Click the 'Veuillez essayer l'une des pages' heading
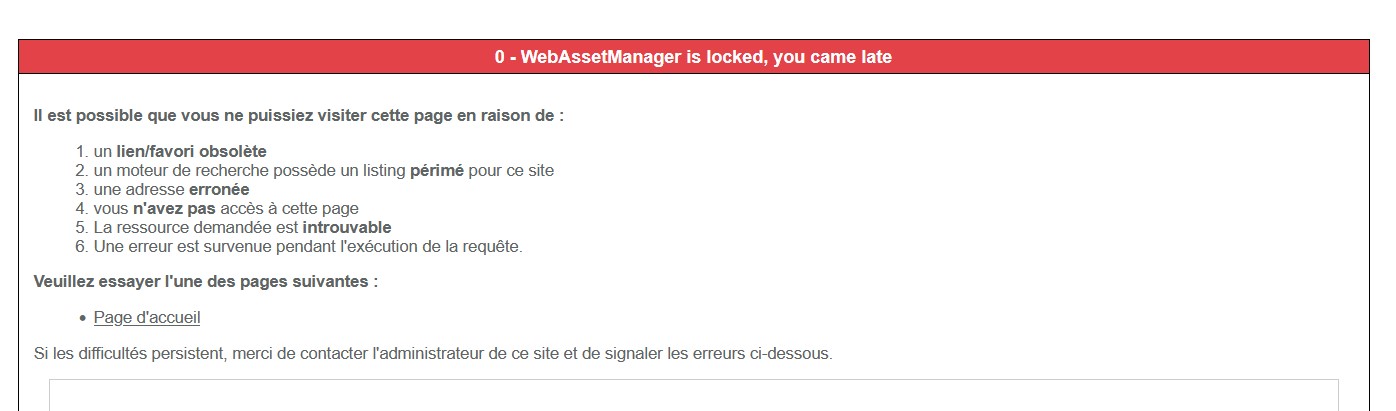The width and height of the screenshot is (1396, 411). pos(206,281)
